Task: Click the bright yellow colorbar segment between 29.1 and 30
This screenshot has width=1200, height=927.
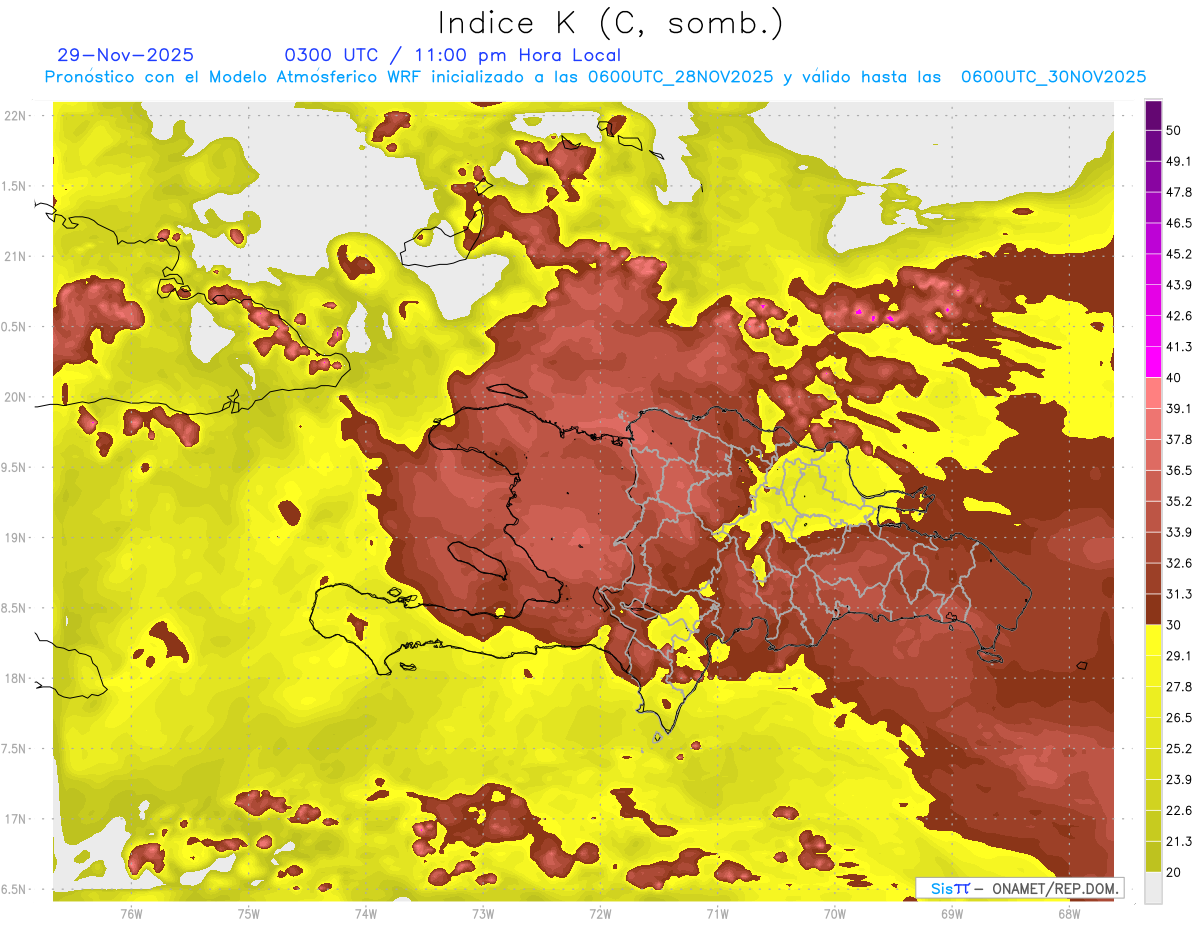Action: pyautogui.click(x=1153, y=640)
